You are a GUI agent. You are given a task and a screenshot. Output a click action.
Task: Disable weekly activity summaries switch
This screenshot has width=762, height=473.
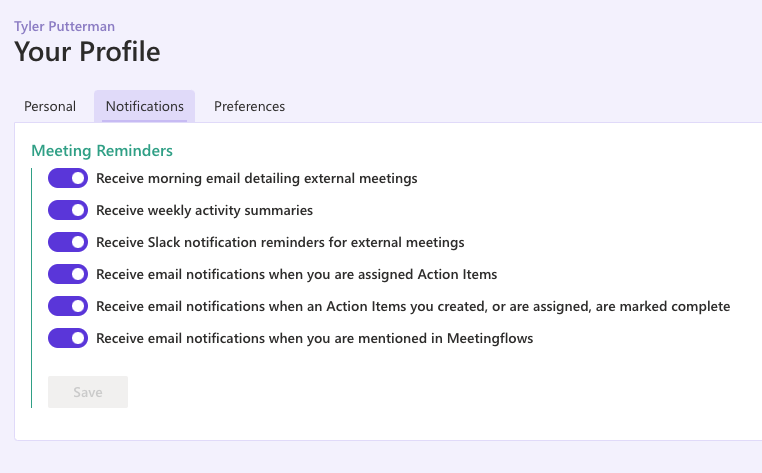click(68, 210)
